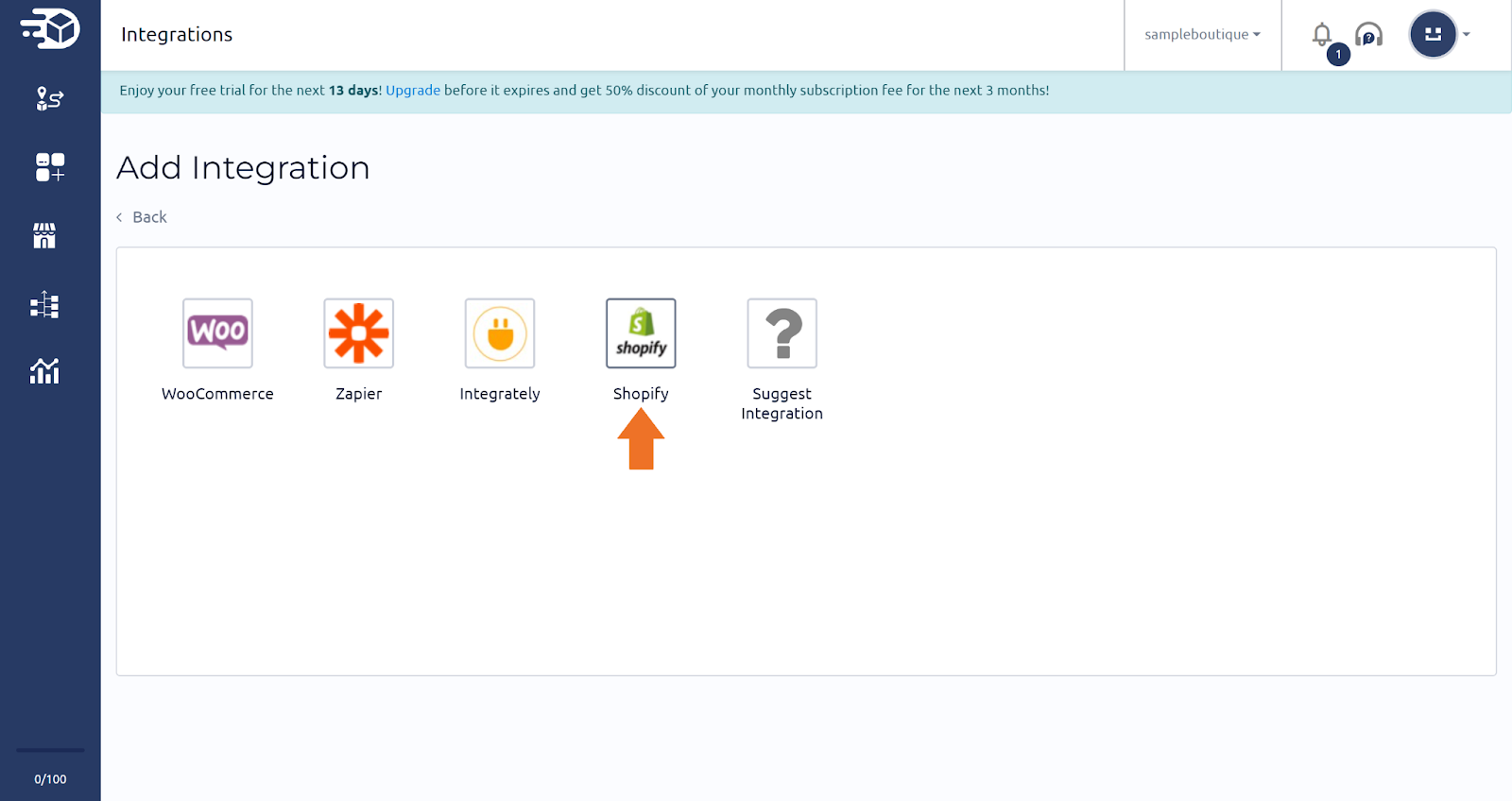Open the store icon in the sidebar
The height and width of the screenshot is (801, 1512).
[x=44, y=235]
